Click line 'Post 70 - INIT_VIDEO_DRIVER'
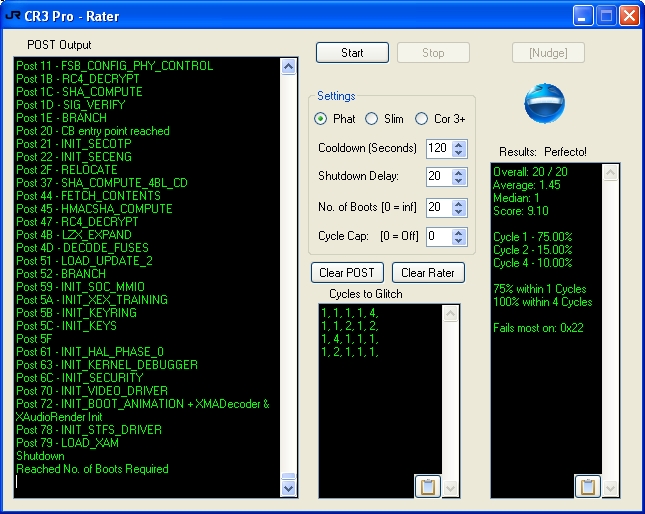Viewport: 645px width, 514px height. point(92,391)
